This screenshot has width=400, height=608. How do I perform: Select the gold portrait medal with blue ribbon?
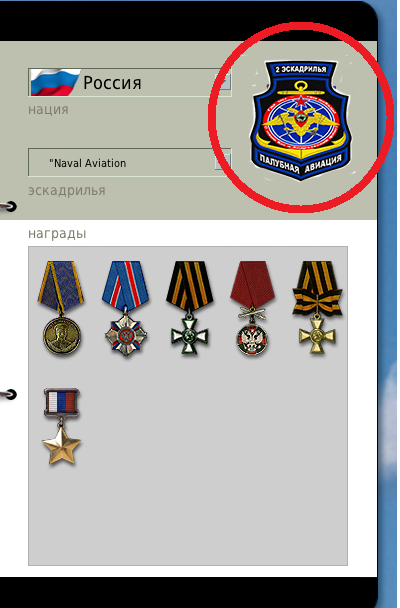(x=61, y=308)
